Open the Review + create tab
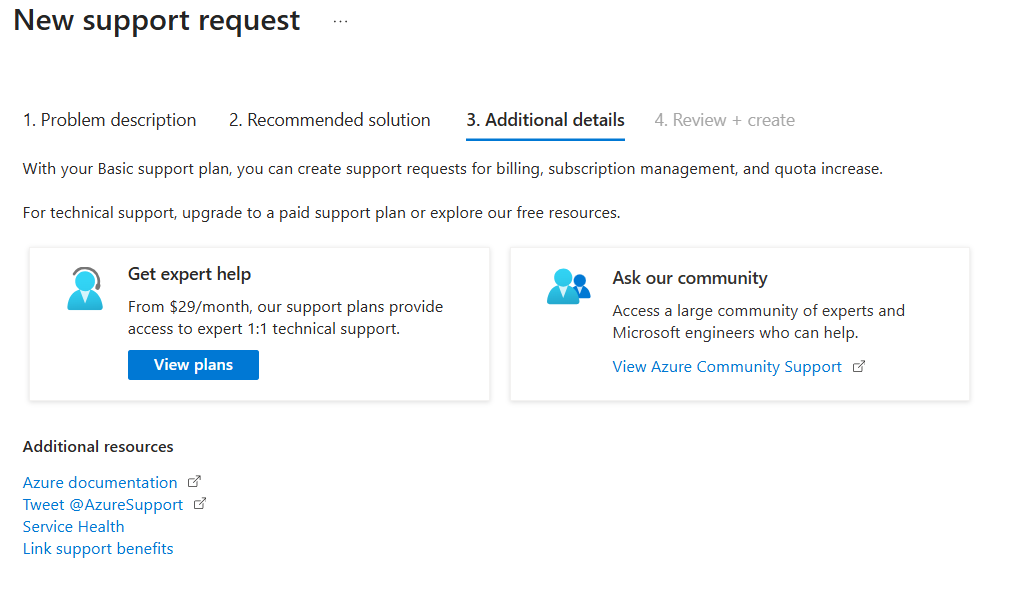 point(725,120)
